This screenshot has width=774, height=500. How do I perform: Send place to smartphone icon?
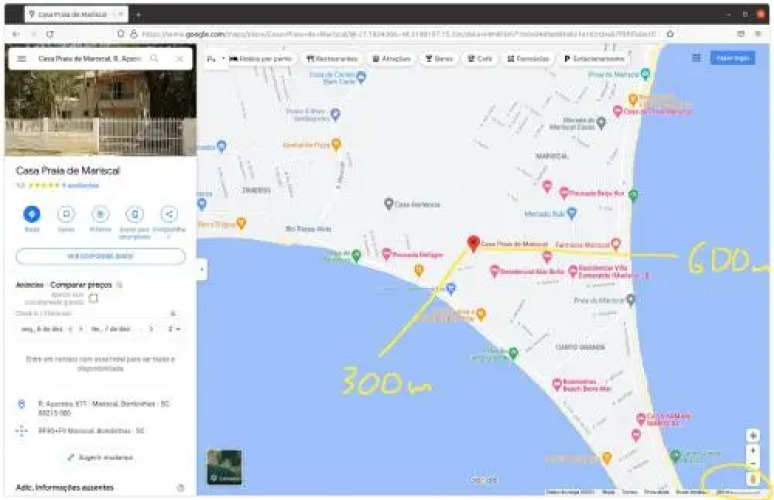(135, 214)
